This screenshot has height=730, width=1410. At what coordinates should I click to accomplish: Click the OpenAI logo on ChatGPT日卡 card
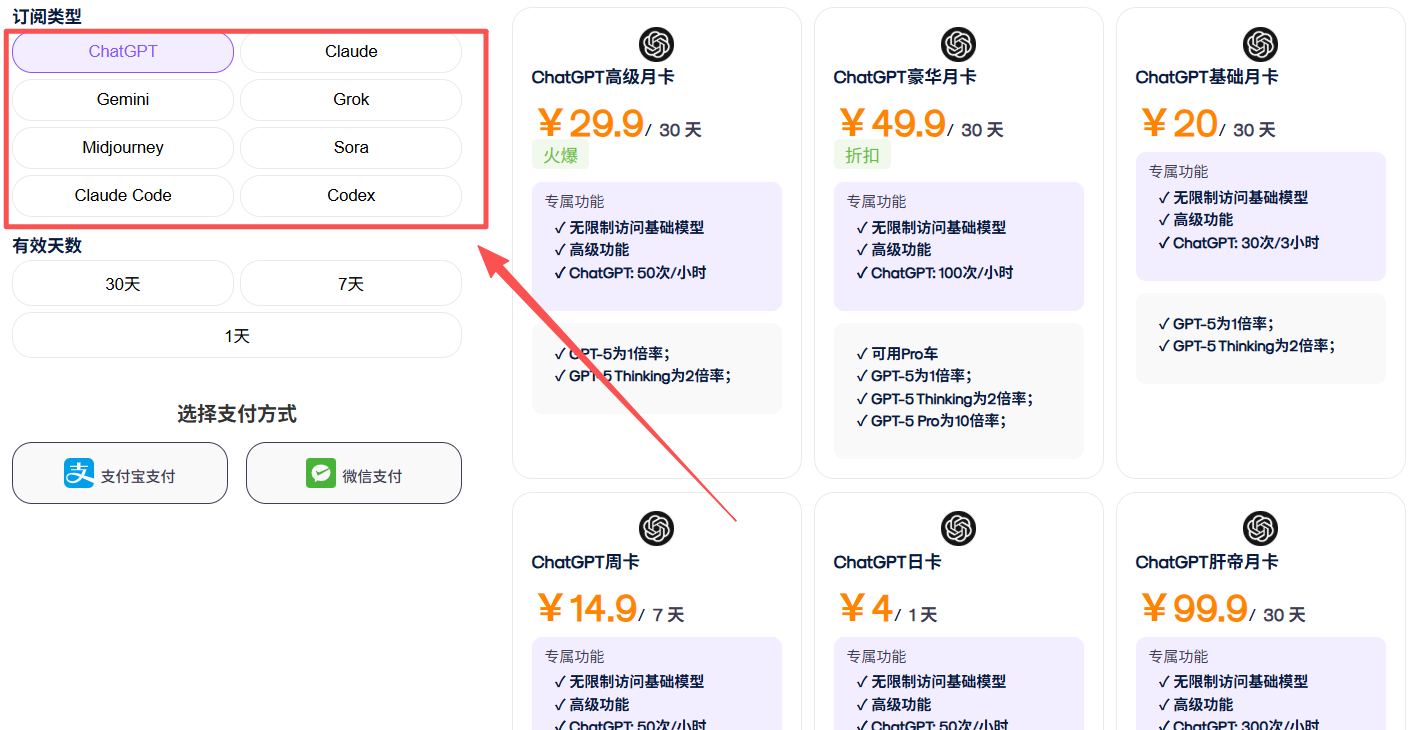(958, 529)
